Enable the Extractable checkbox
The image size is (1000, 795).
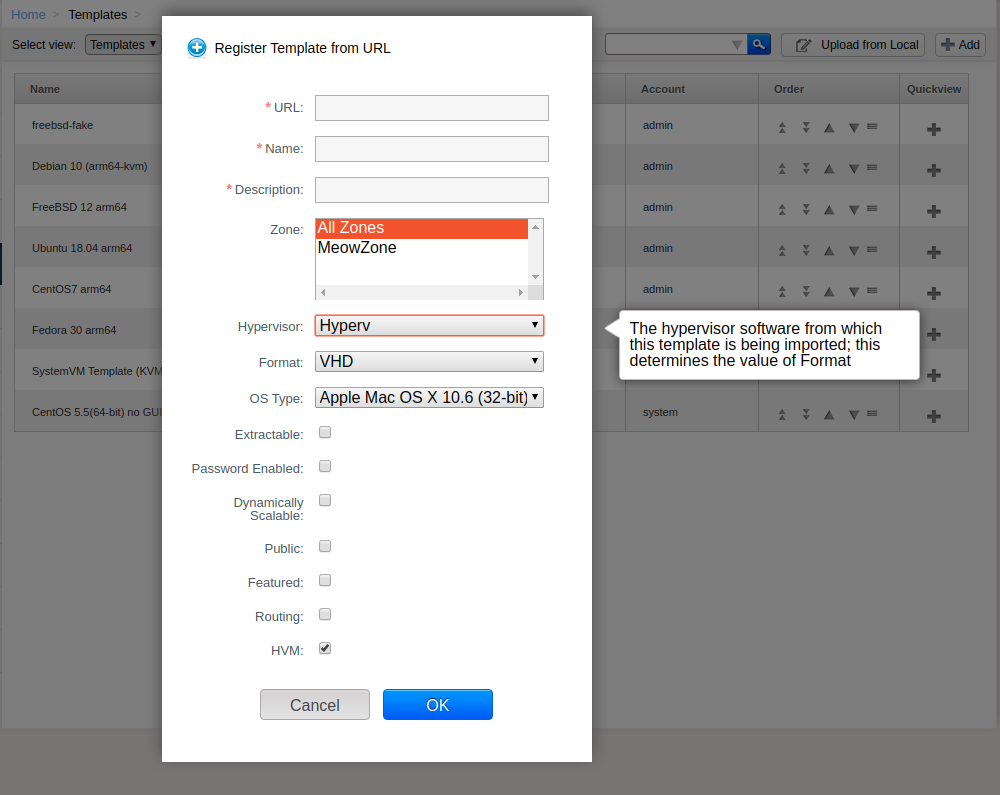click(325, 432)
